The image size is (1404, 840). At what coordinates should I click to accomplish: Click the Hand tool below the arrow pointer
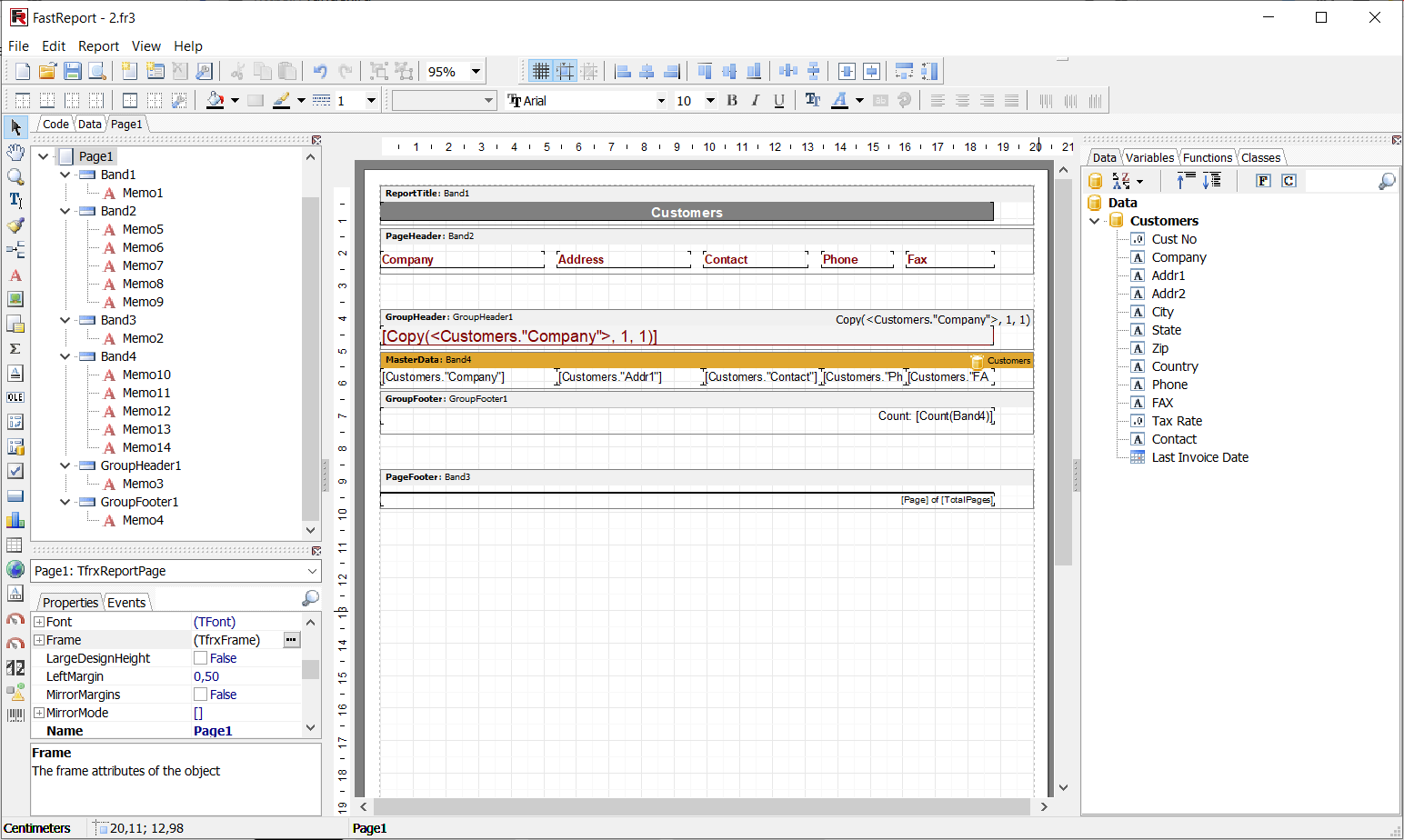pos(15,152)
